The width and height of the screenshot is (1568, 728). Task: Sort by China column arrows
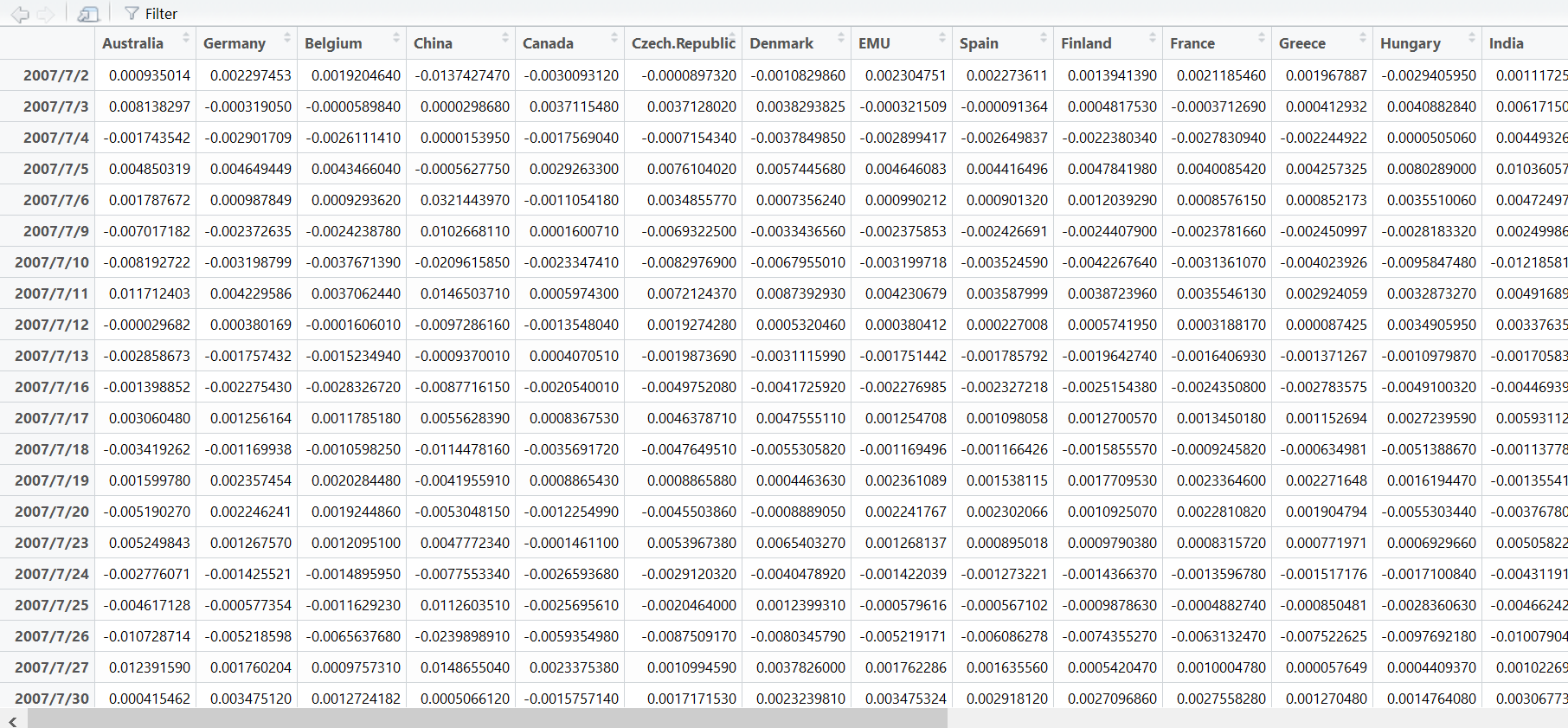[x=504, y=39]
